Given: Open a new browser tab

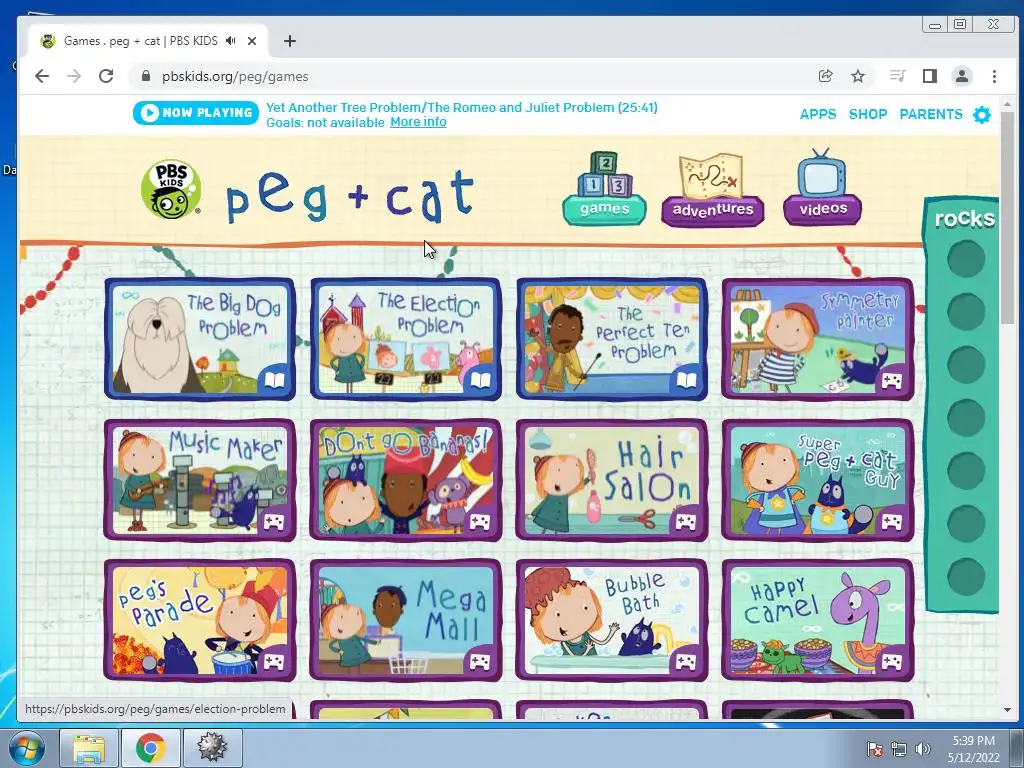Looking at the screenshot, I should pyautogui.click(x=290, y=41).
